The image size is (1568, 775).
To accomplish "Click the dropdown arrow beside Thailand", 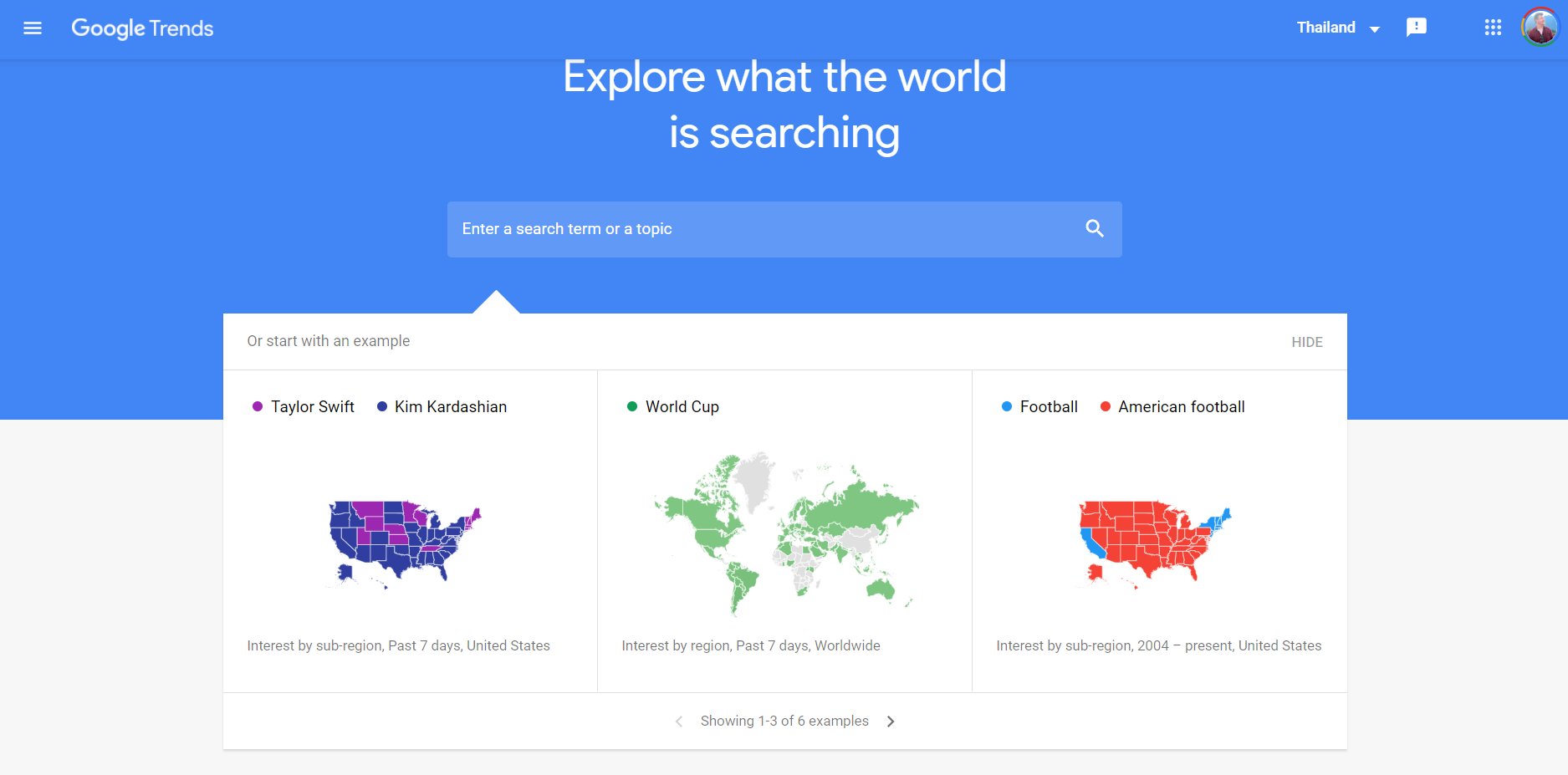I will tap(1374, 29).
